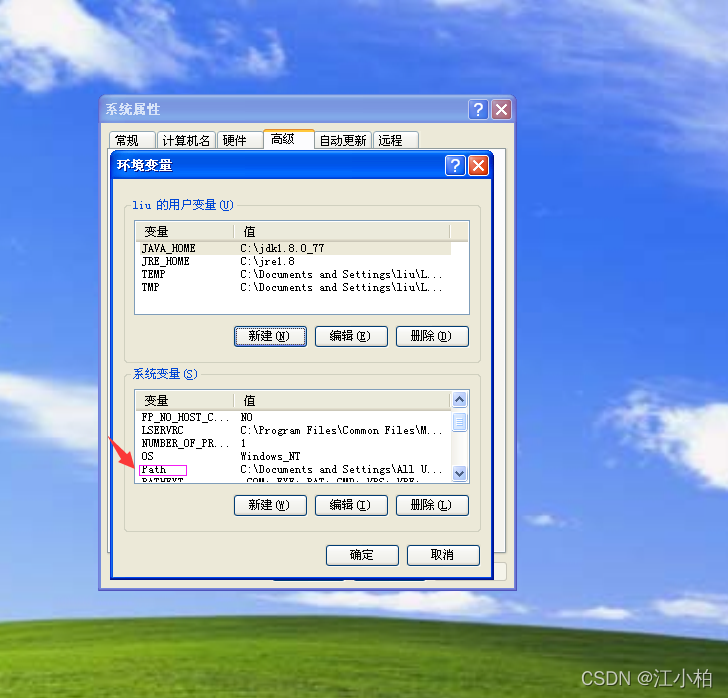728x698 pixels.
Task: Click the C:\jre1.8 value cell
Action: 267,261
